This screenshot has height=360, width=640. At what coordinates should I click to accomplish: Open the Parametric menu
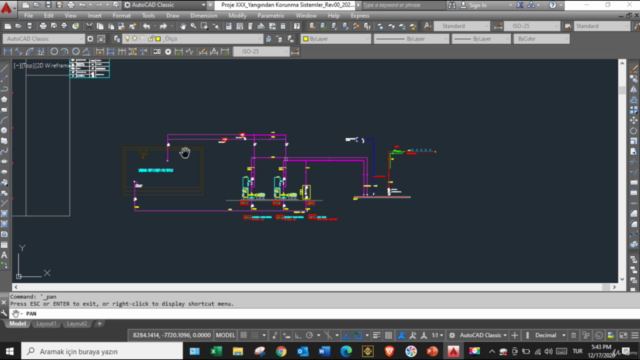point(271,16)
